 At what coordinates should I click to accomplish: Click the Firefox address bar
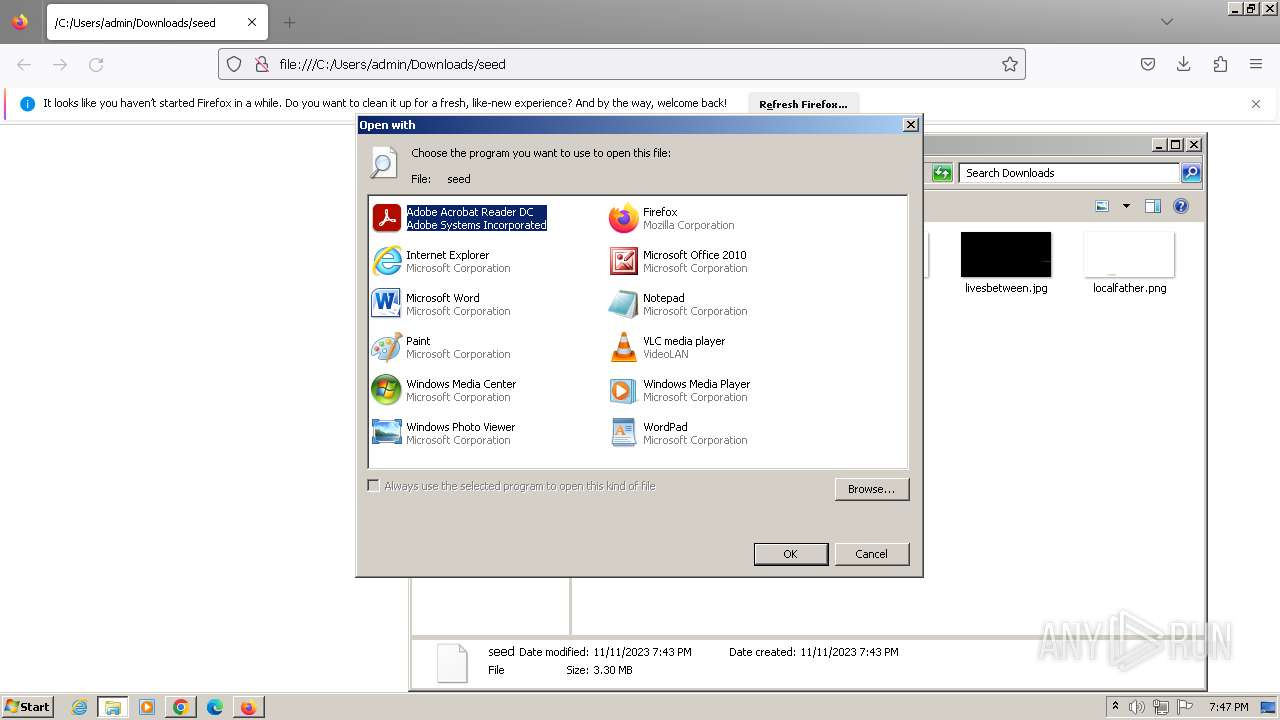622,64
